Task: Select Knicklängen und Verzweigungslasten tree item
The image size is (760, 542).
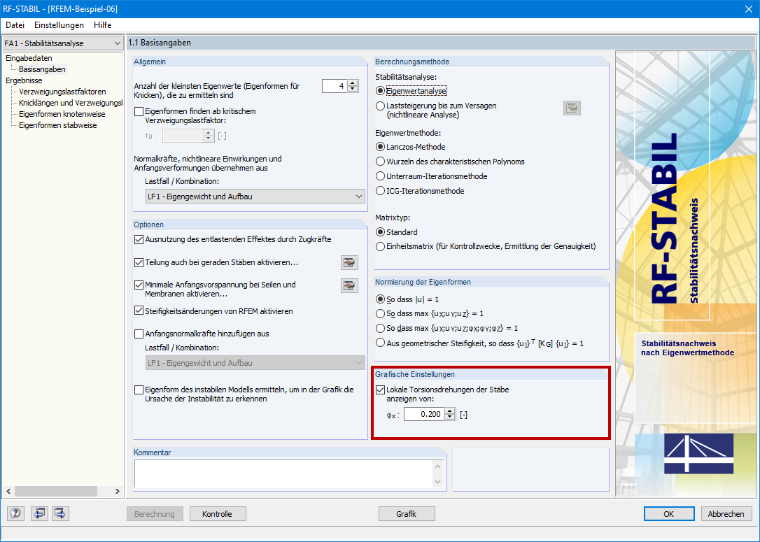Action: point(71,103)
